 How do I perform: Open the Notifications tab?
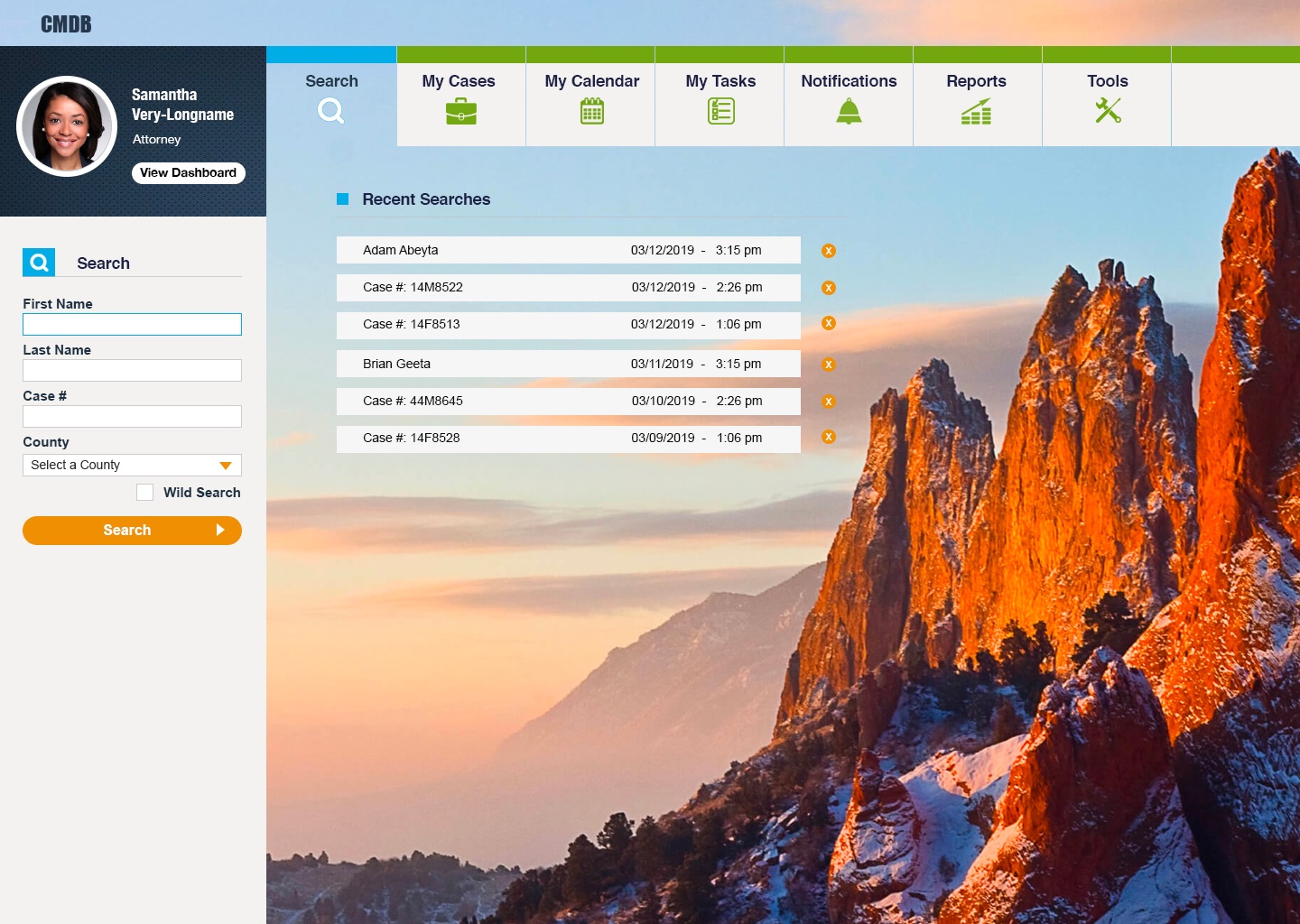click(849, 97)
